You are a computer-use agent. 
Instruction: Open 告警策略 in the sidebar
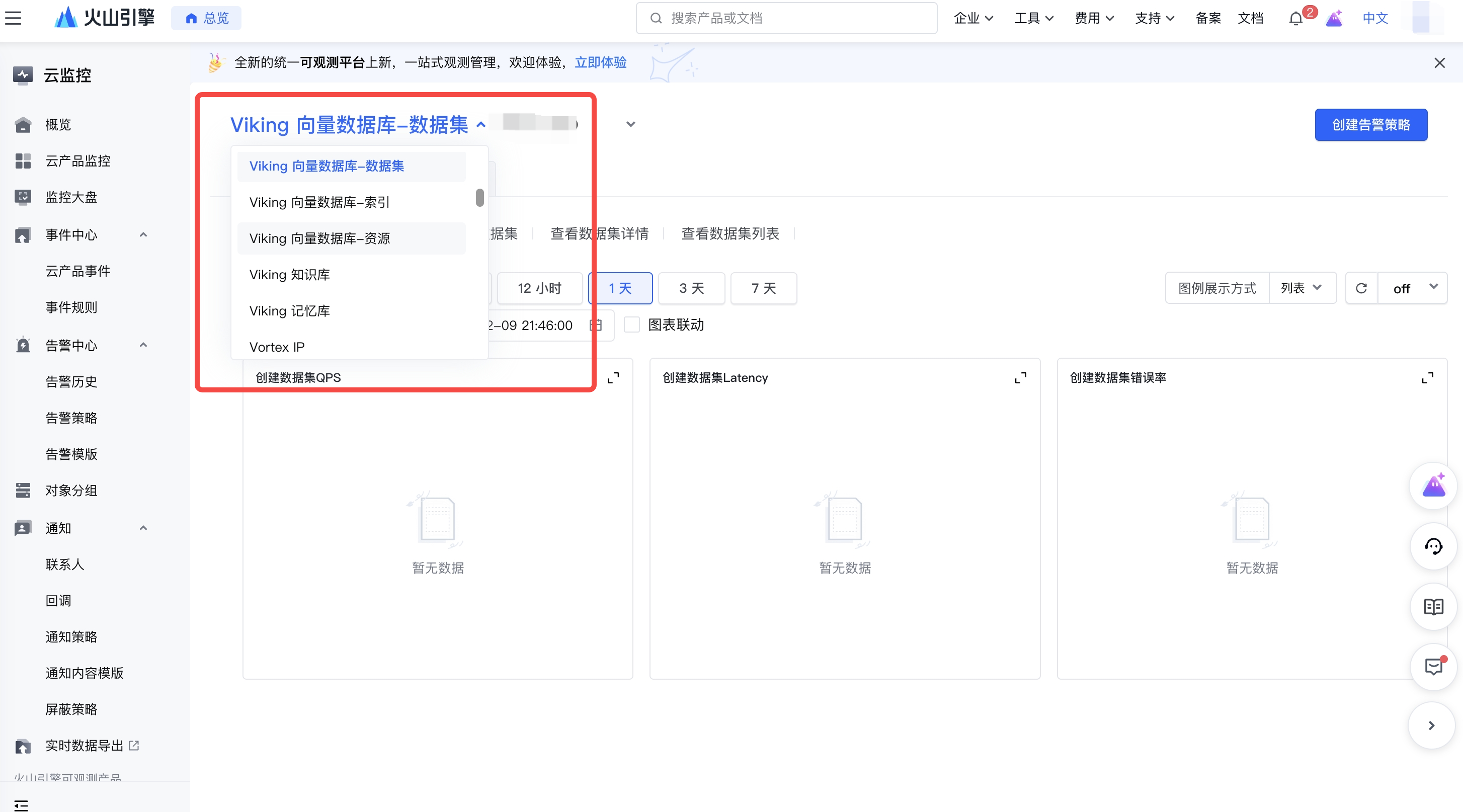coord(71,418)
